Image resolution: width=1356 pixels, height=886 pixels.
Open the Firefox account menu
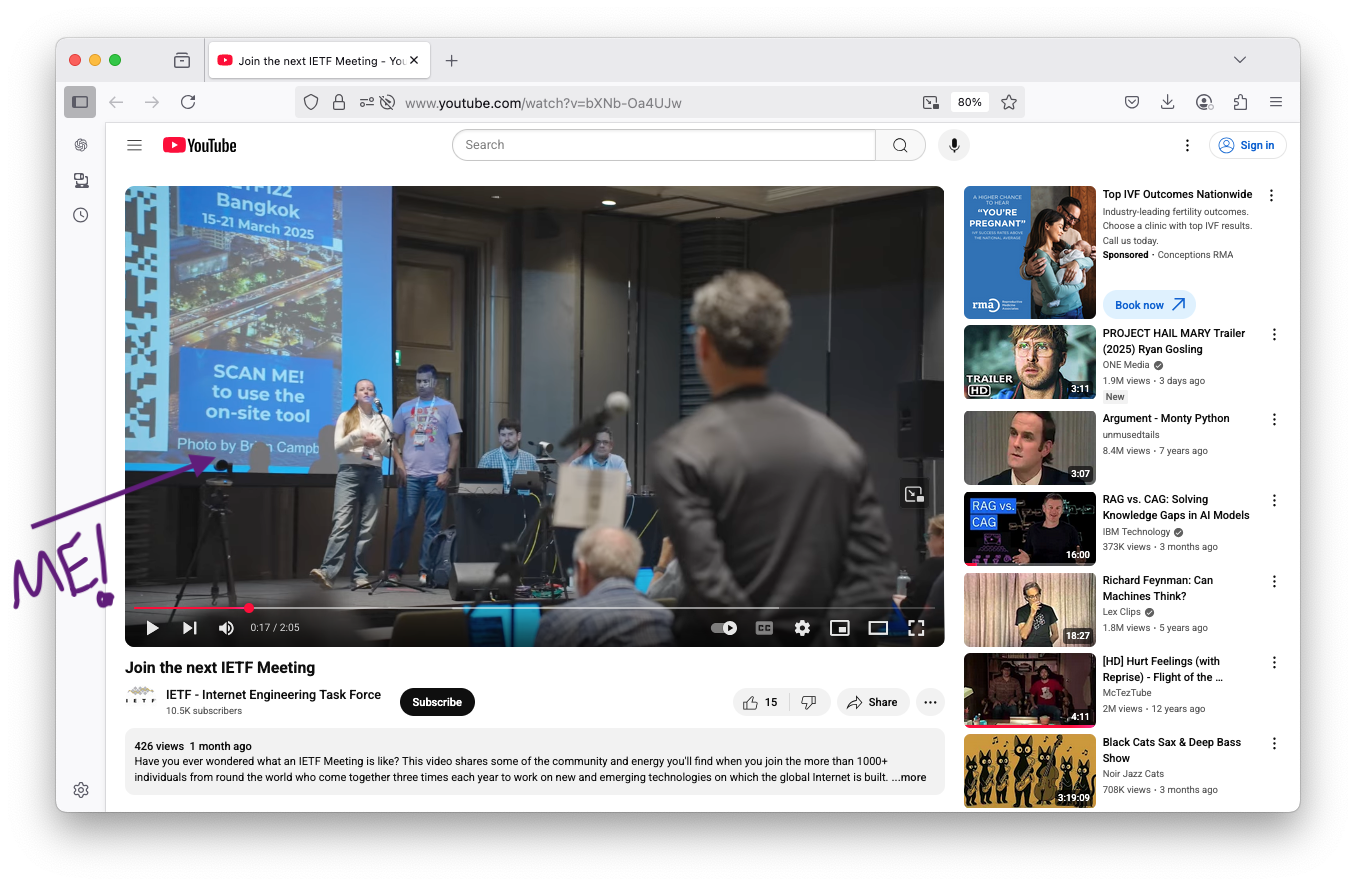pyautogui.click(x=1204, y=102)
